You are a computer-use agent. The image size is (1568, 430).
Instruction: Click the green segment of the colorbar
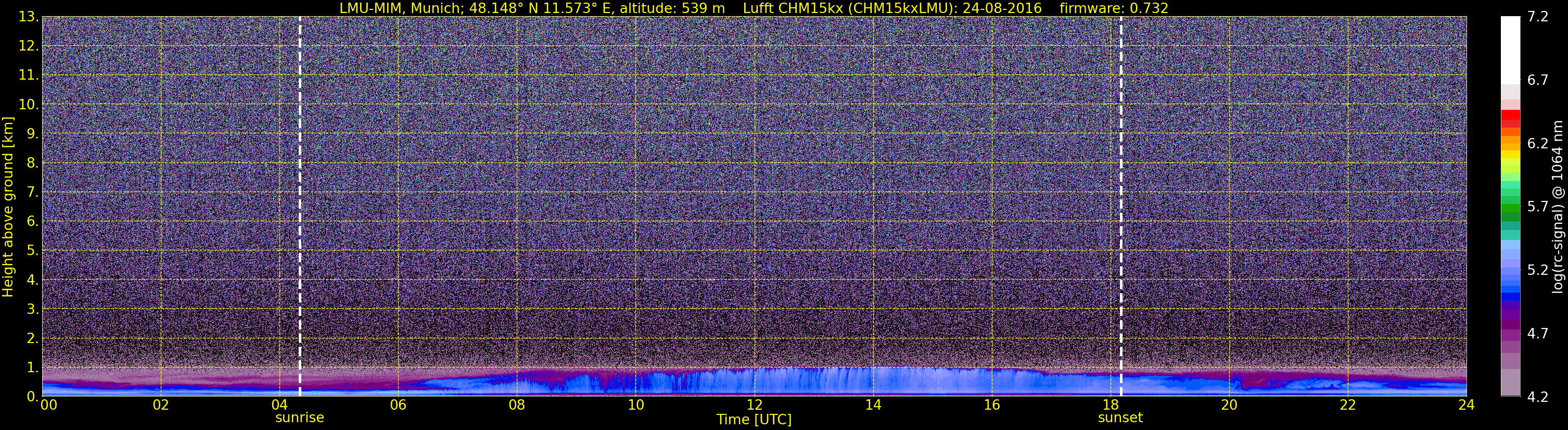coord(1510,207)
